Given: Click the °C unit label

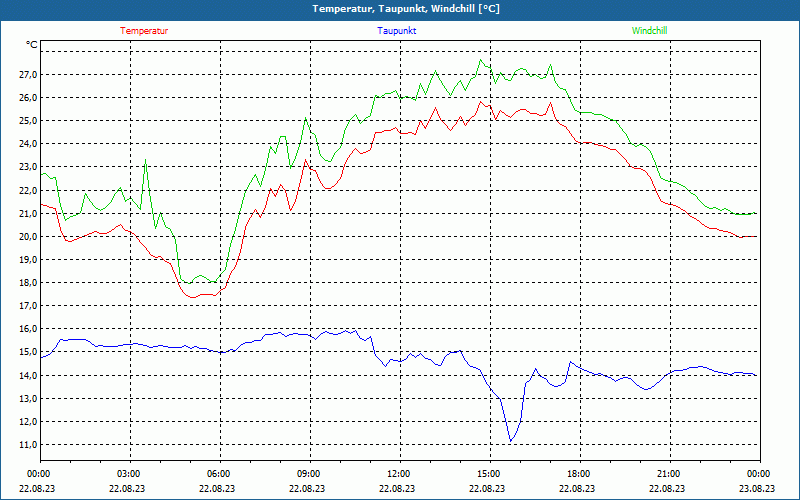Looking at the screenshot, I should pos(32,45).
